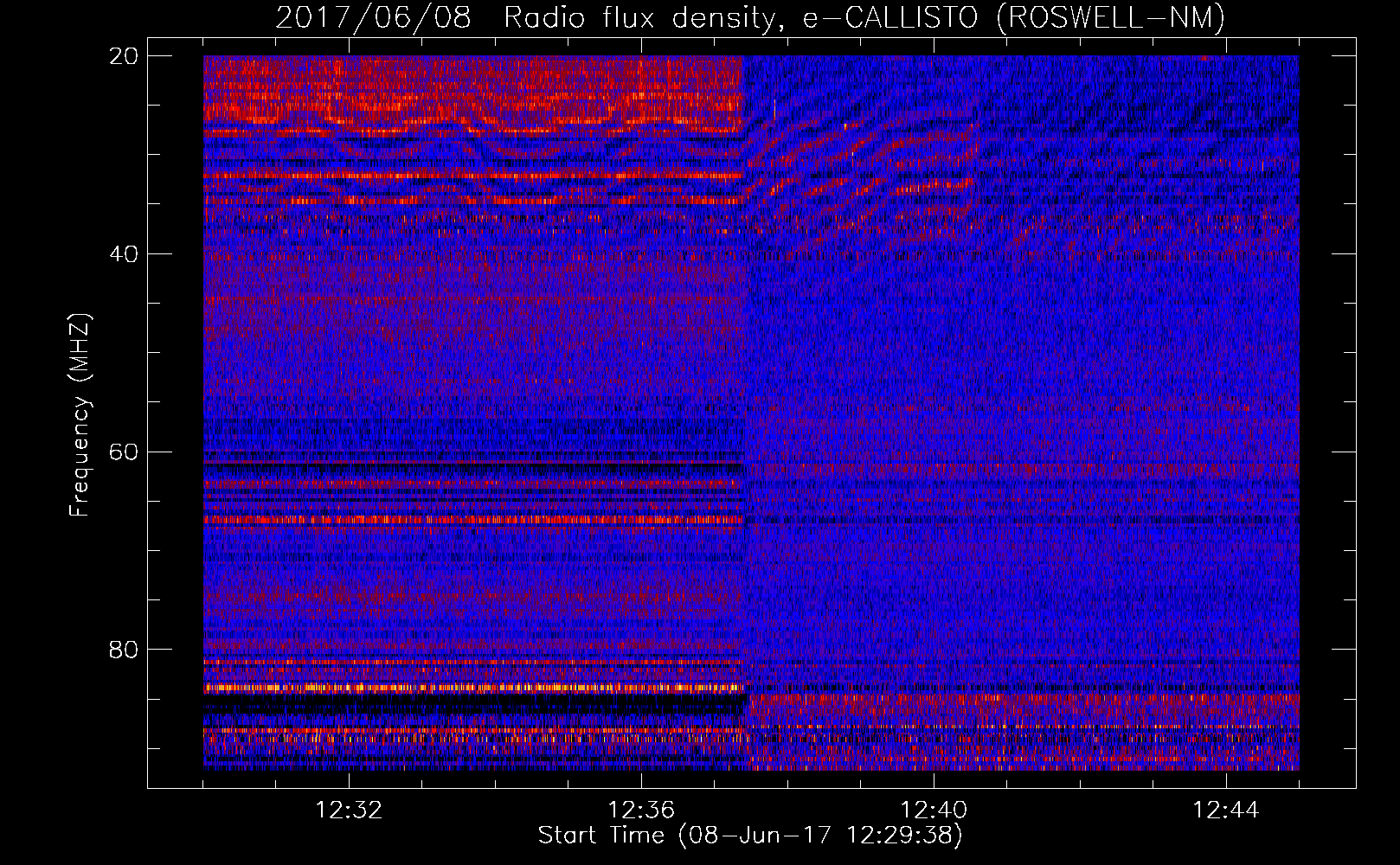1400x865 pixels.
Task: Click the 12:36 time tick label
Action: pos(641,811)
